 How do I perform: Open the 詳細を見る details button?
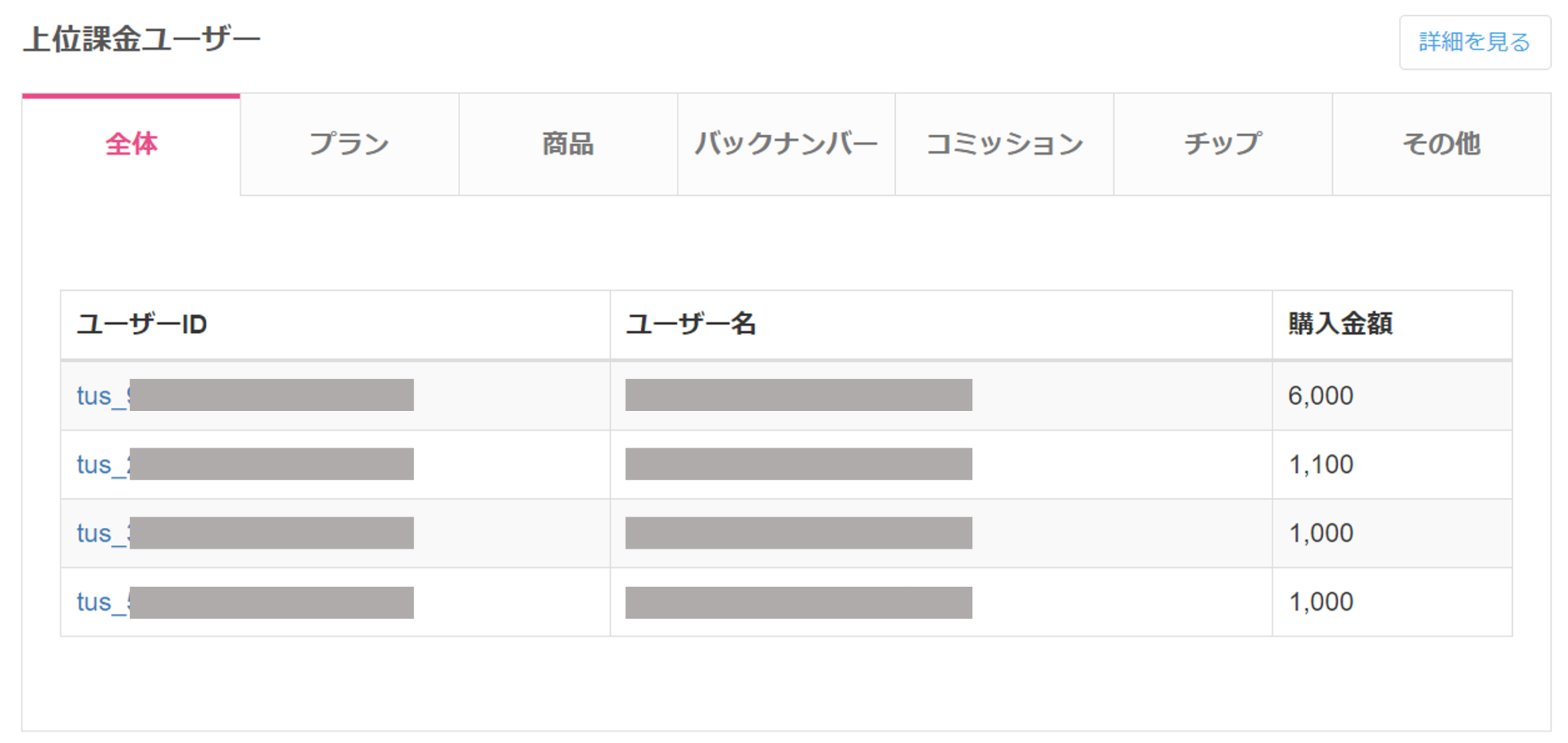pyautogui.click(x=1474, y=42)
